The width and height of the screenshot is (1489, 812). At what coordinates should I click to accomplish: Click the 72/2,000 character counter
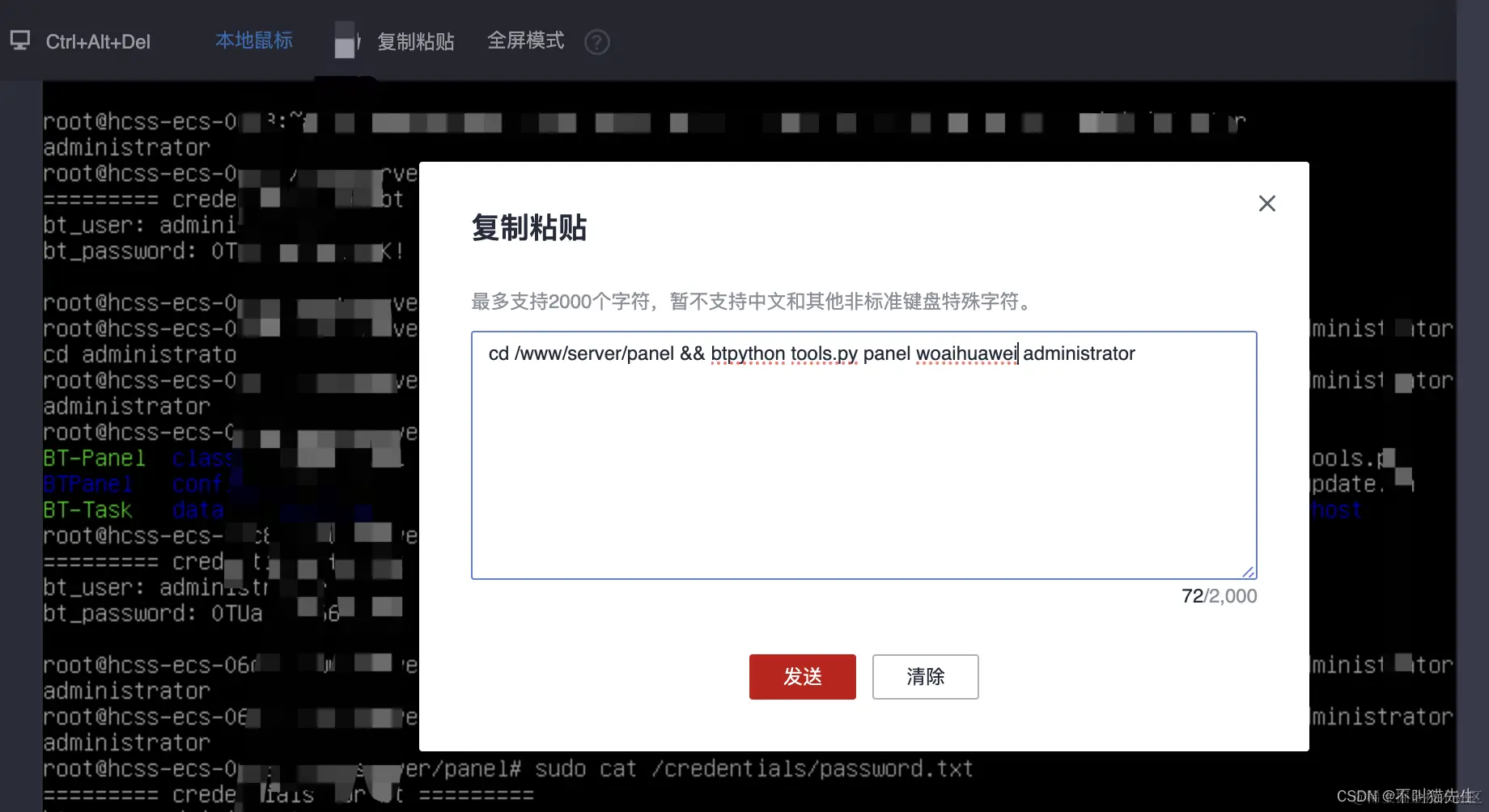1218,596
